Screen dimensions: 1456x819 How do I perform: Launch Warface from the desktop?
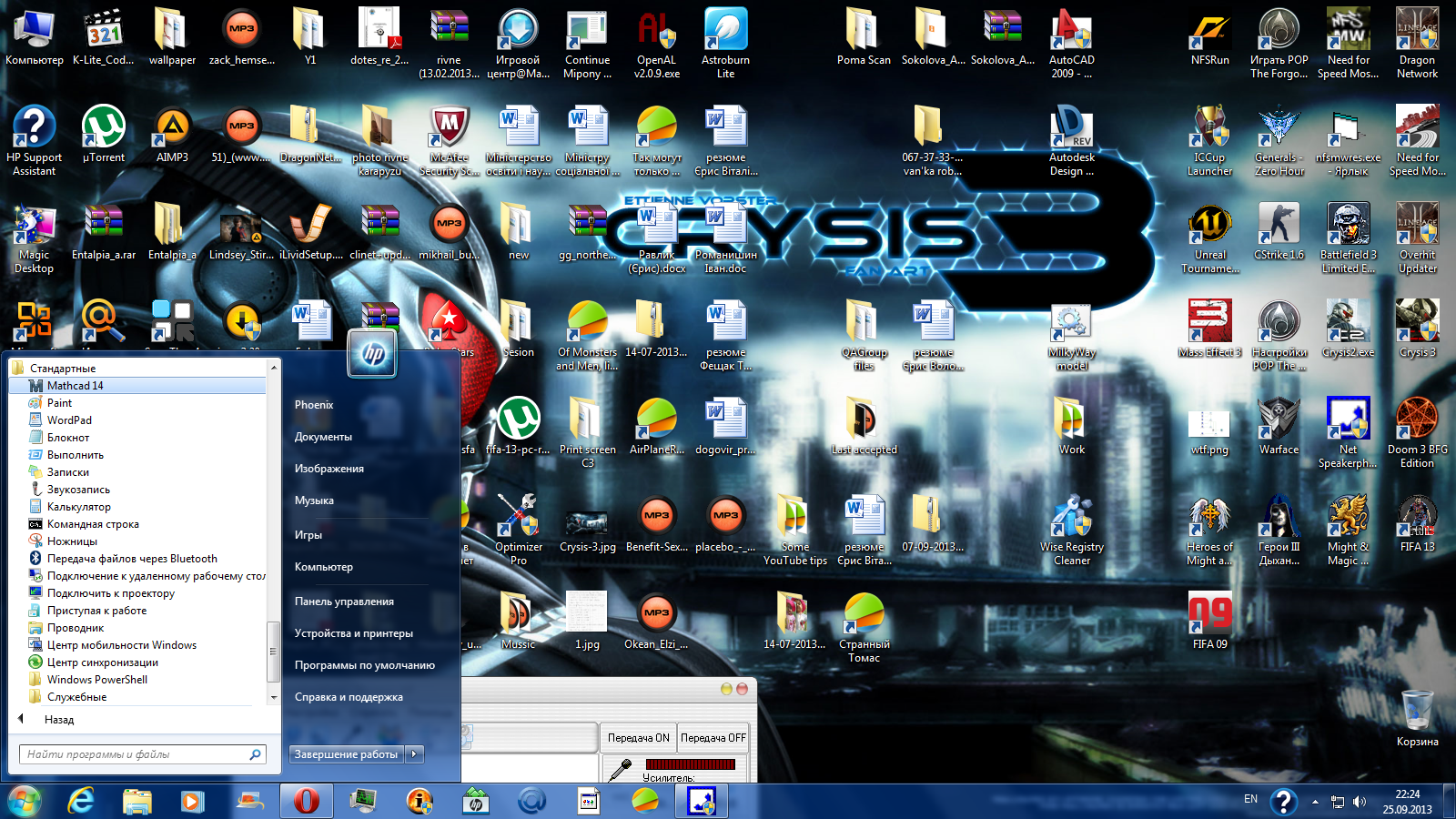1279,426
